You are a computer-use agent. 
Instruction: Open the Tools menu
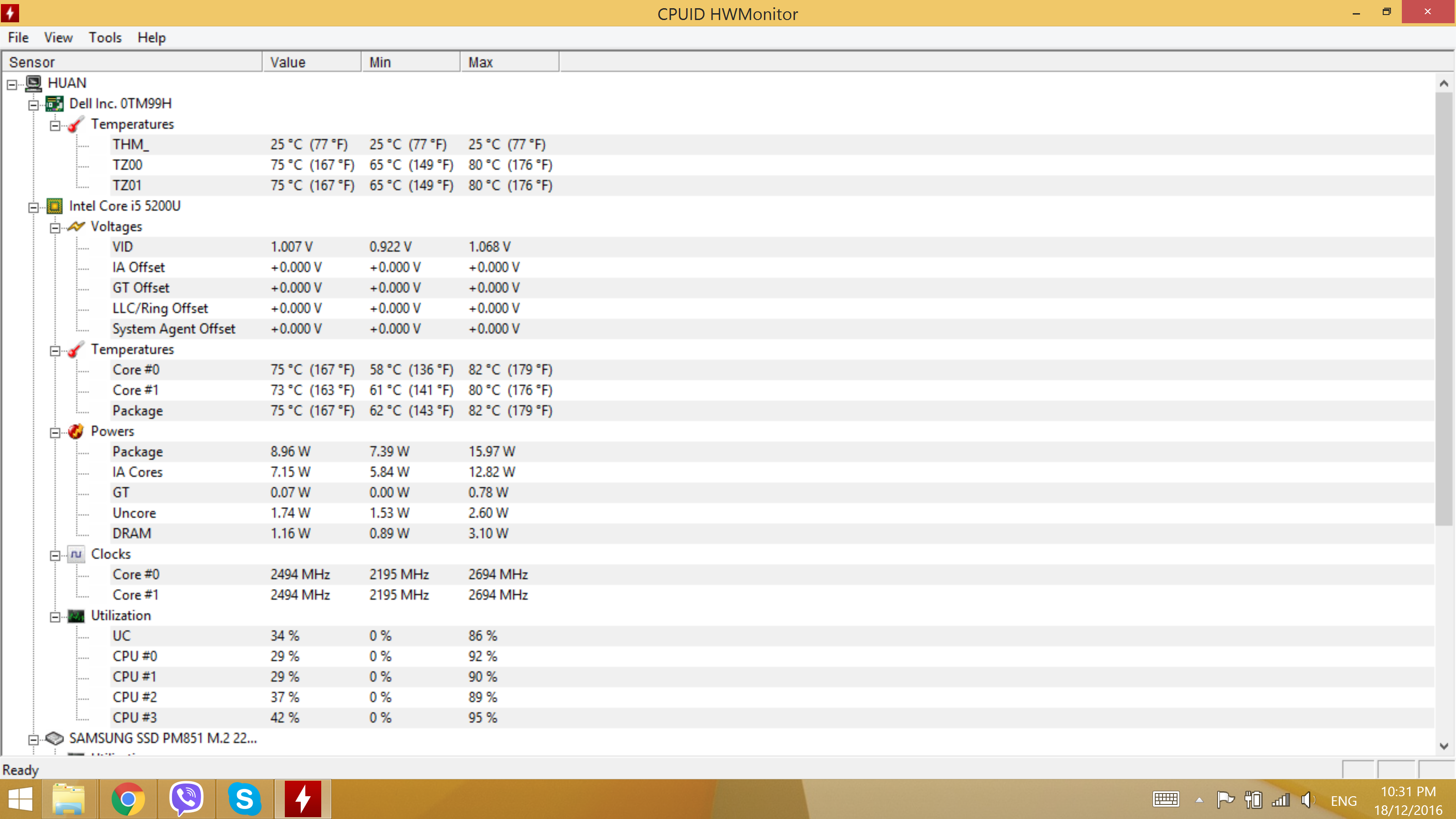click(105, 38)
